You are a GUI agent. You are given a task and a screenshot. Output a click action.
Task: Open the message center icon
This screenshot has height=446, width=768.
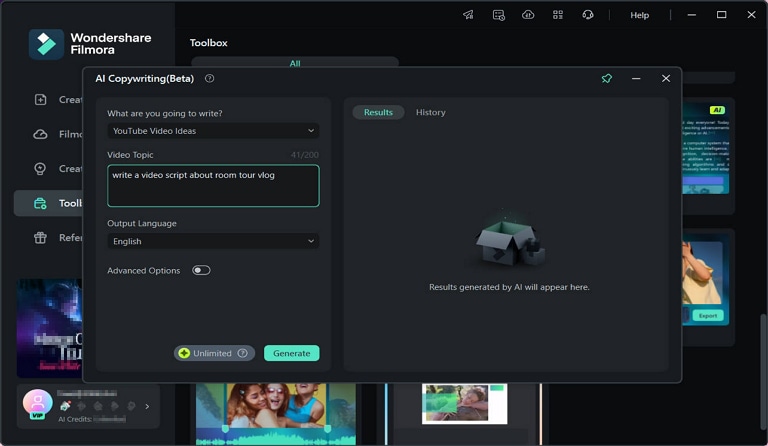(x=499, y=15)
